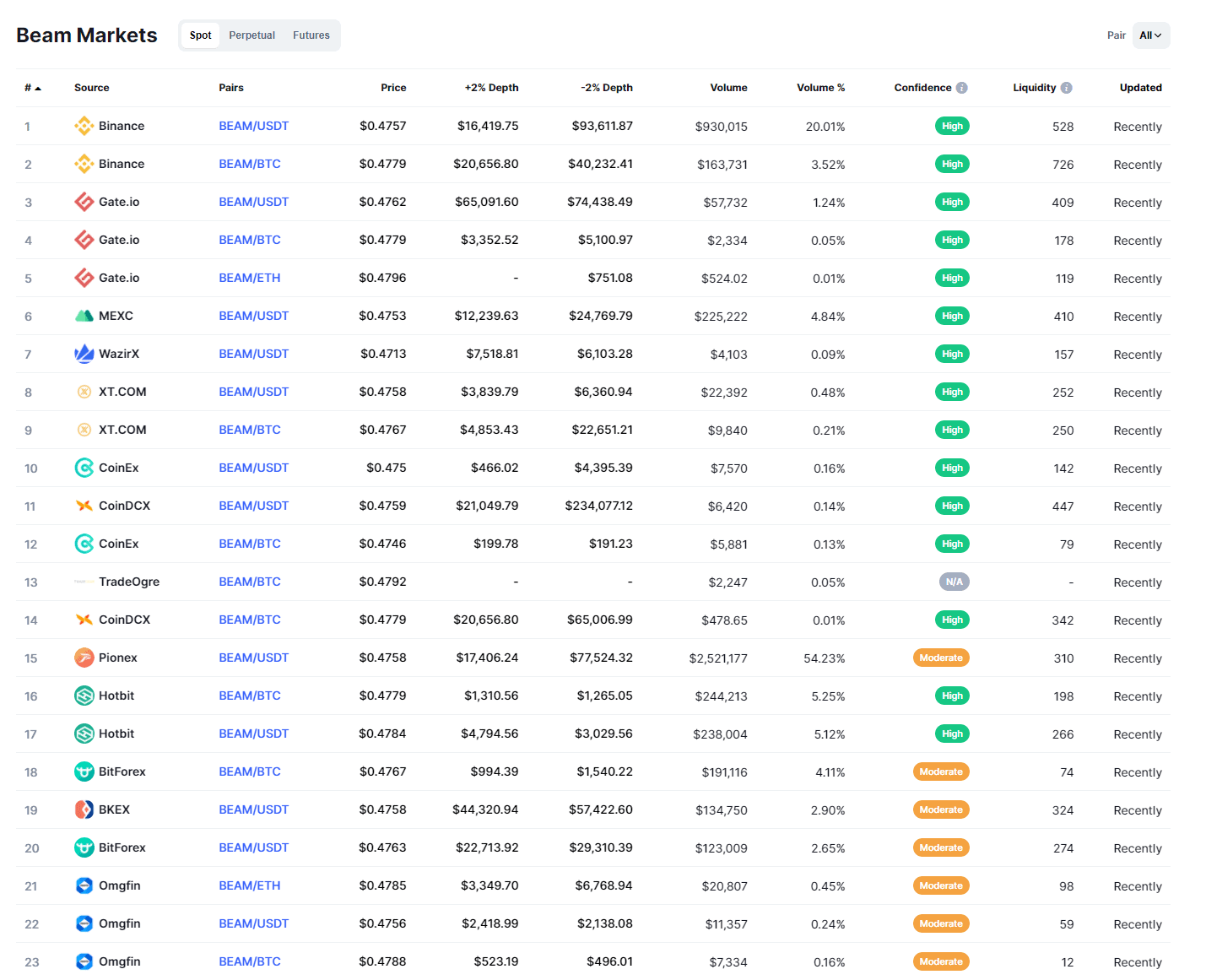Click Pionex volume $2,521,177
This screenshot has height=980, width=1206.
718,658
